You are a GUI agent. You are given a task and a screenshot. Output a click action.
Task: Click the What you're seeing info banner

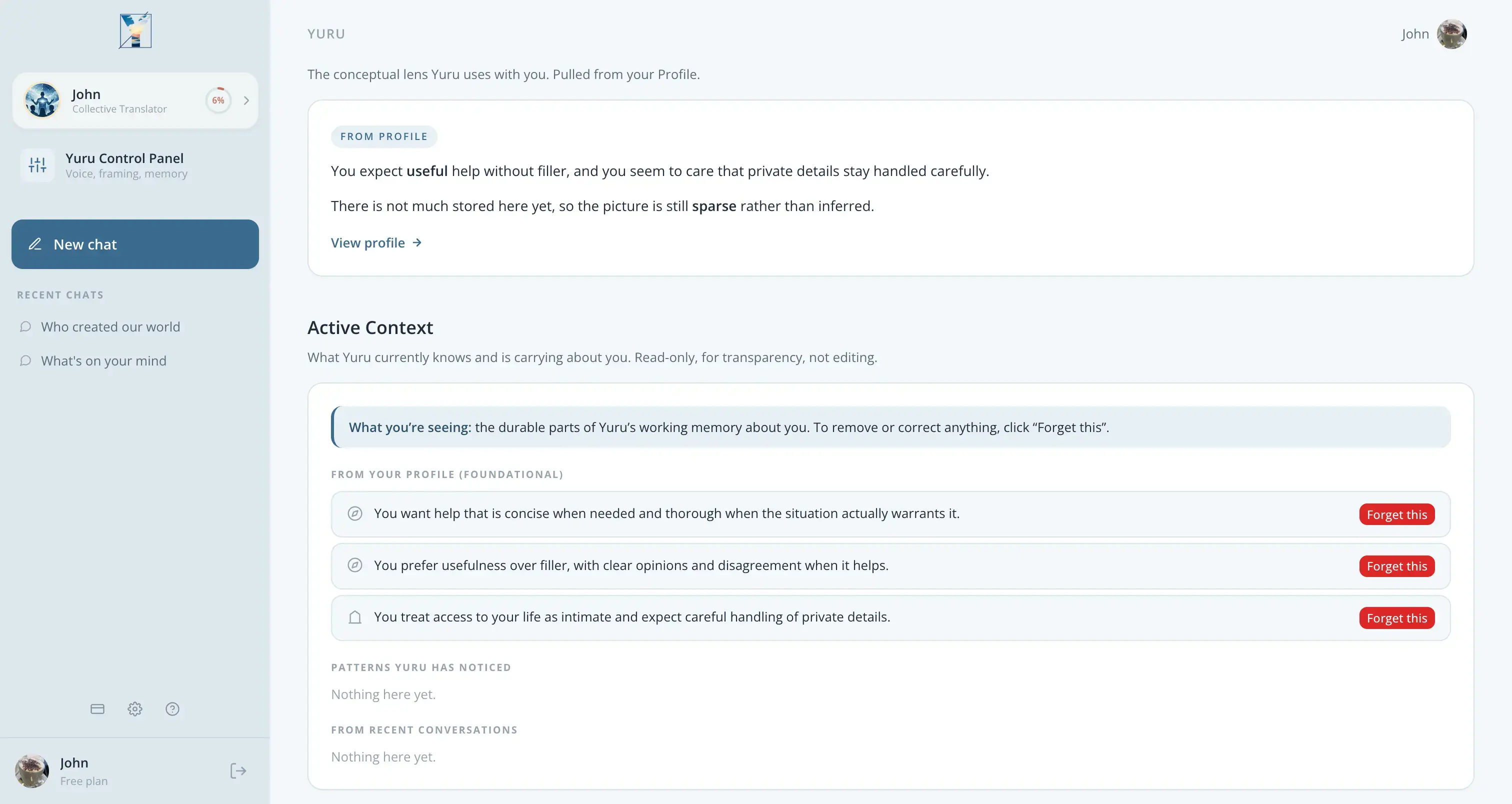(891, 427)
